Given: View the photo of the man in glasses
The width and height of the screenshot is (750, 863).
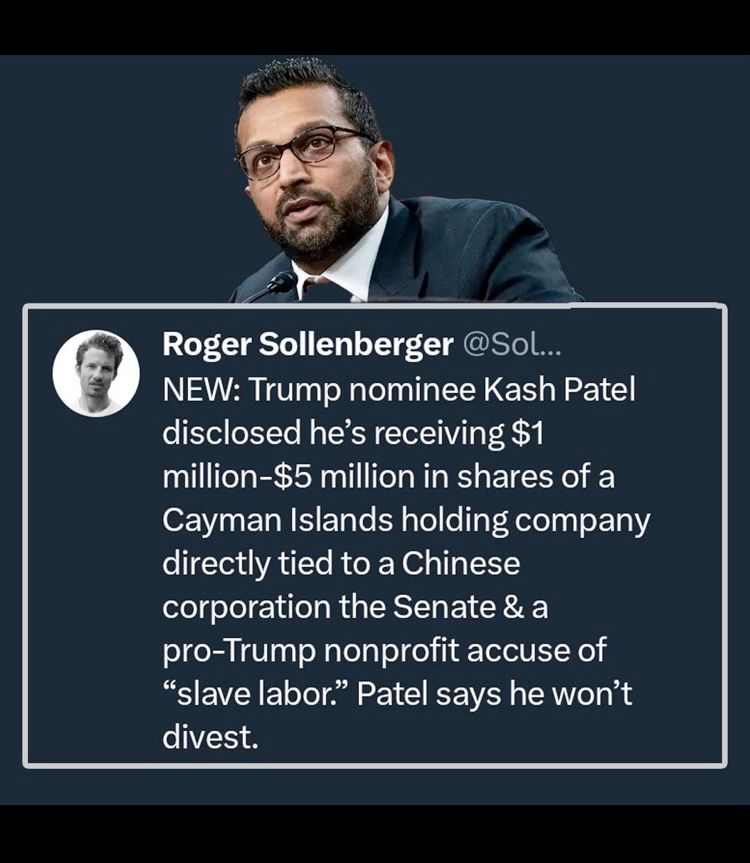Looking at the screenshot, I should [406, 181].
